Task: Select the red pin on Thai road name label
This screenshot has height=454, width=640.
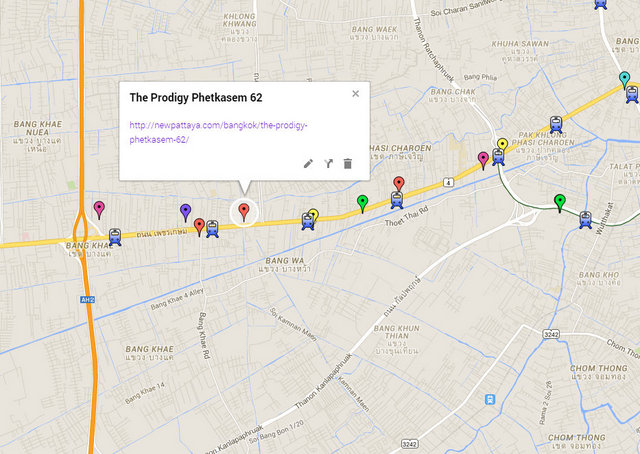Action: (199, 227)
